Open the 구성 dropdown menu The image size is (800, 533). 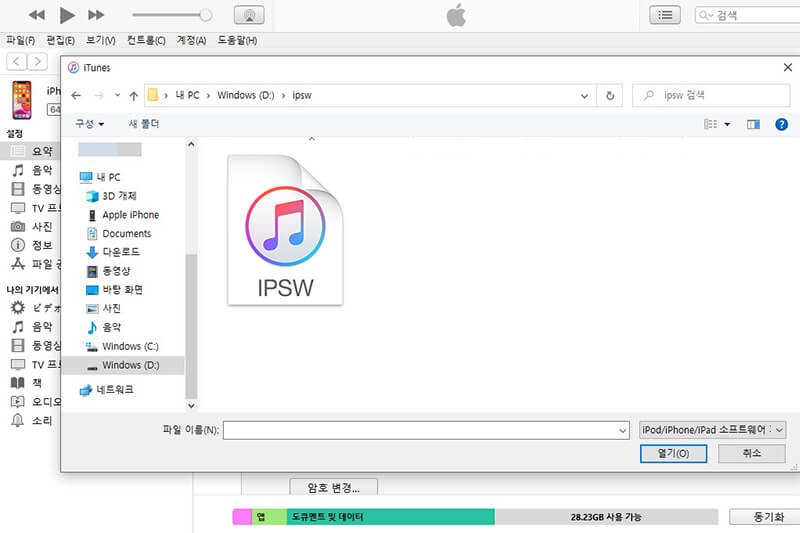click(x=89, y=124)
